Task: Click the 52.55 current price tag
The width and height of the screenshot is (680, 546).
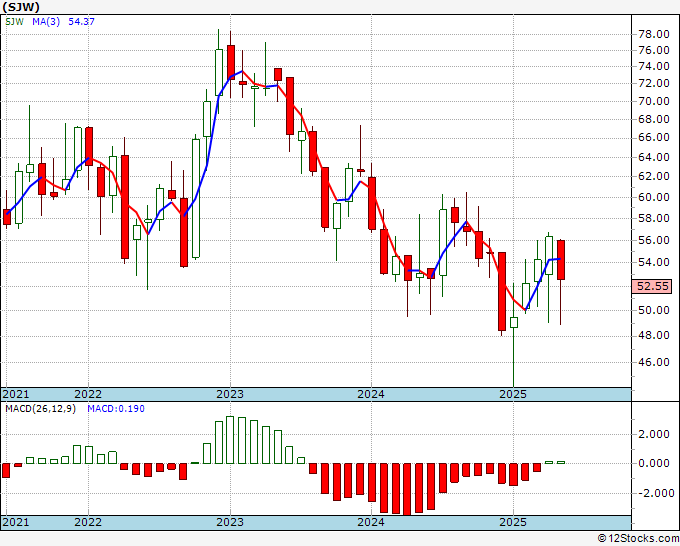Action: [x=653, y=286]
